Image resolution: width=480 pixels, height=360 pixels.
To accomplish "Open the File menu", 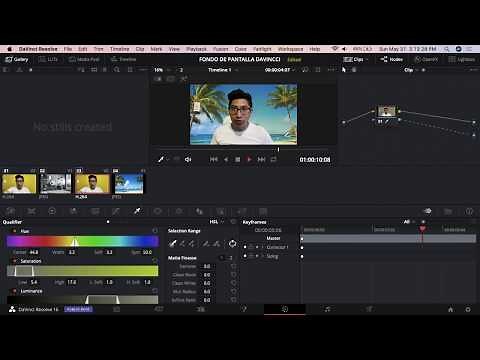I will coord(68,49).
